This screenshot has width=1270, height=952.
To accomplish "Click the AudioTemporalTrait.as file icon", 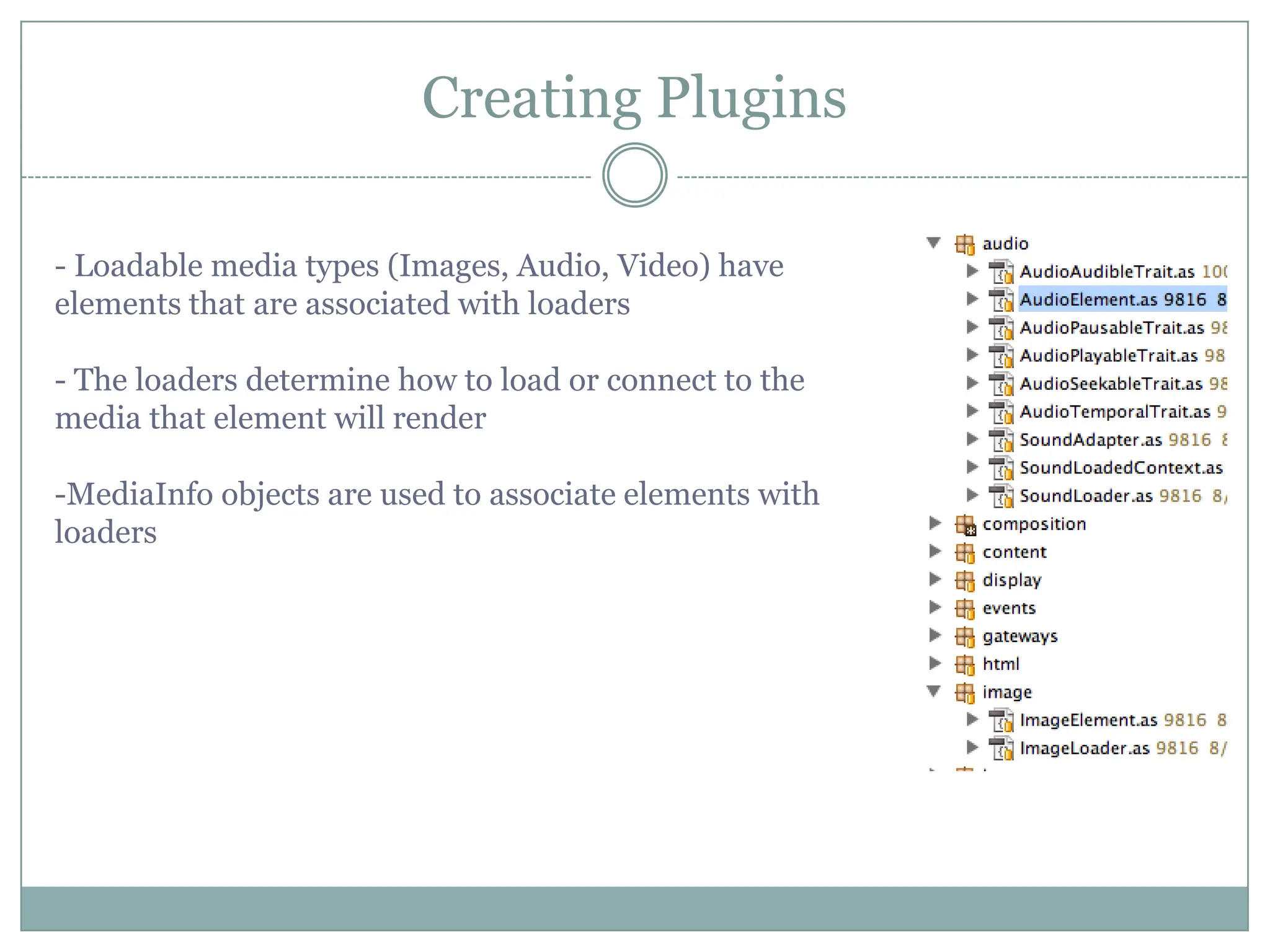I will (1001, 412).
